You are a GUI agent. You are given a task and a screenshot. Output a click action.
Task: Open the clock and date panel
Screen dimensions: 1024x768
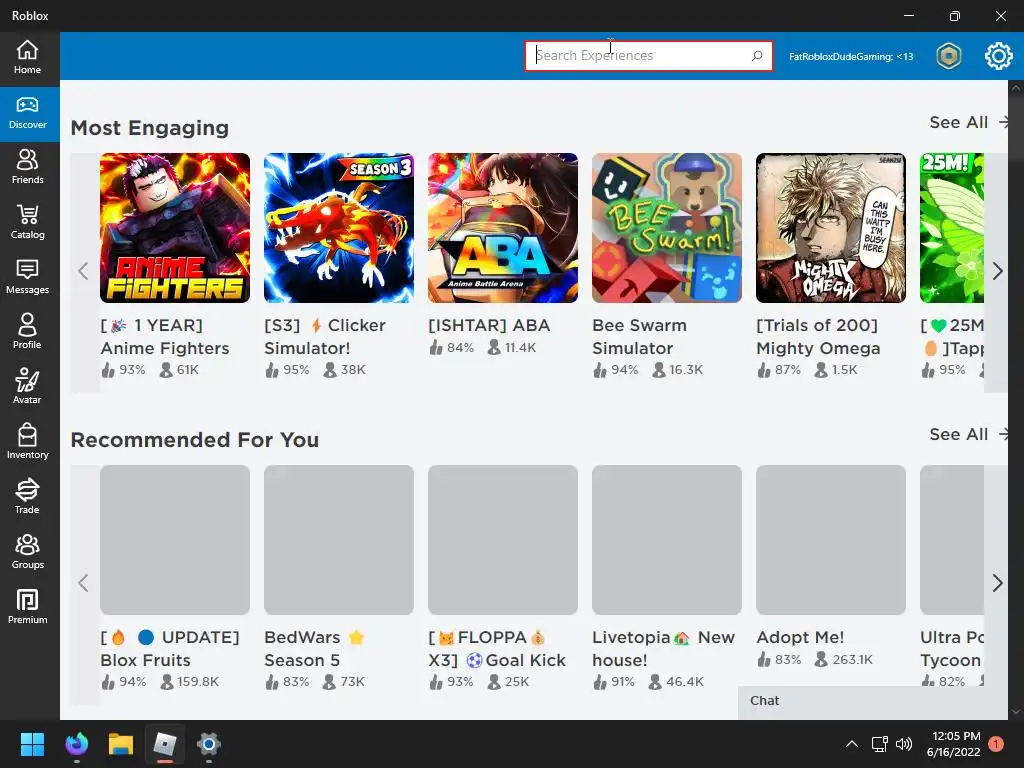tap(953, 744)
